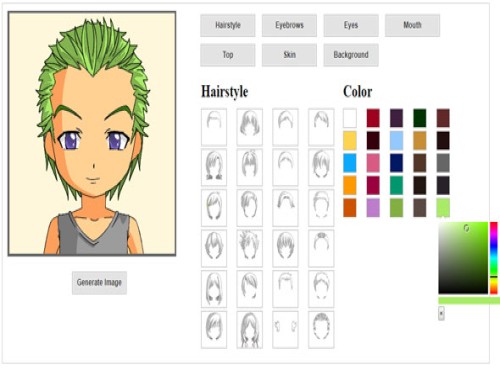This screenshot has height=370, width=500.
Task: Select the pink color swatch
Action: click(373, 163)
